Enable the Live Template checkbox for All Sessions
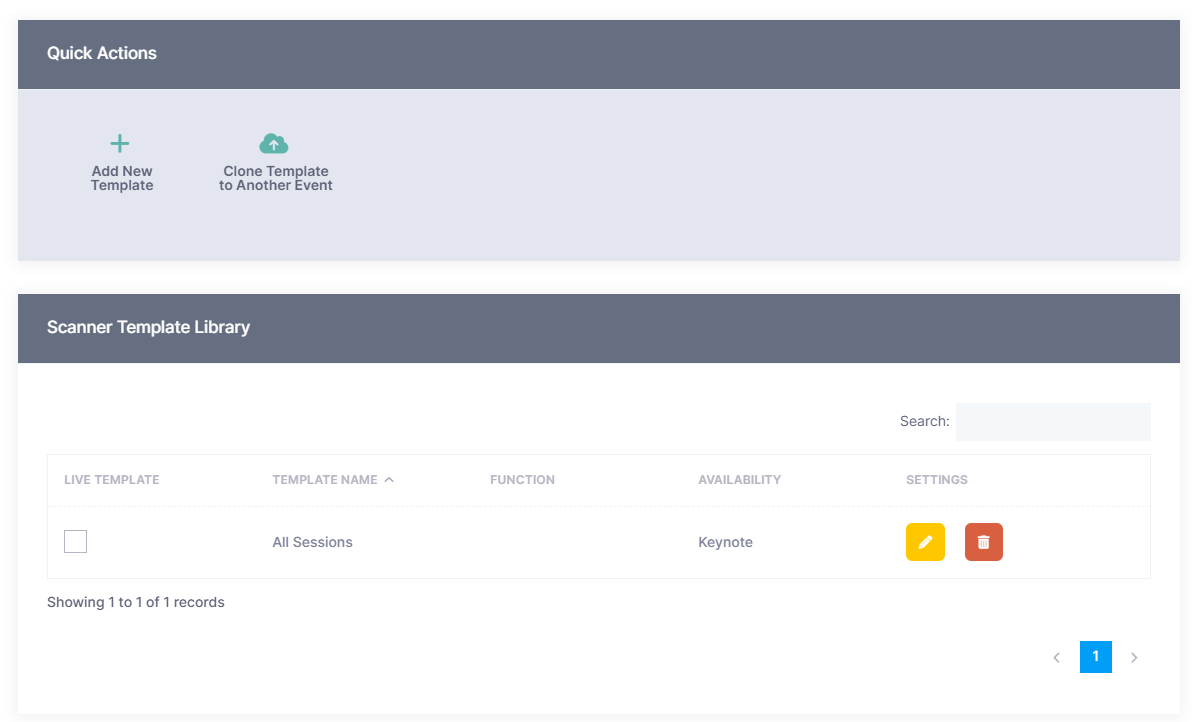The image size is (1192, 722). coord(76,542)
